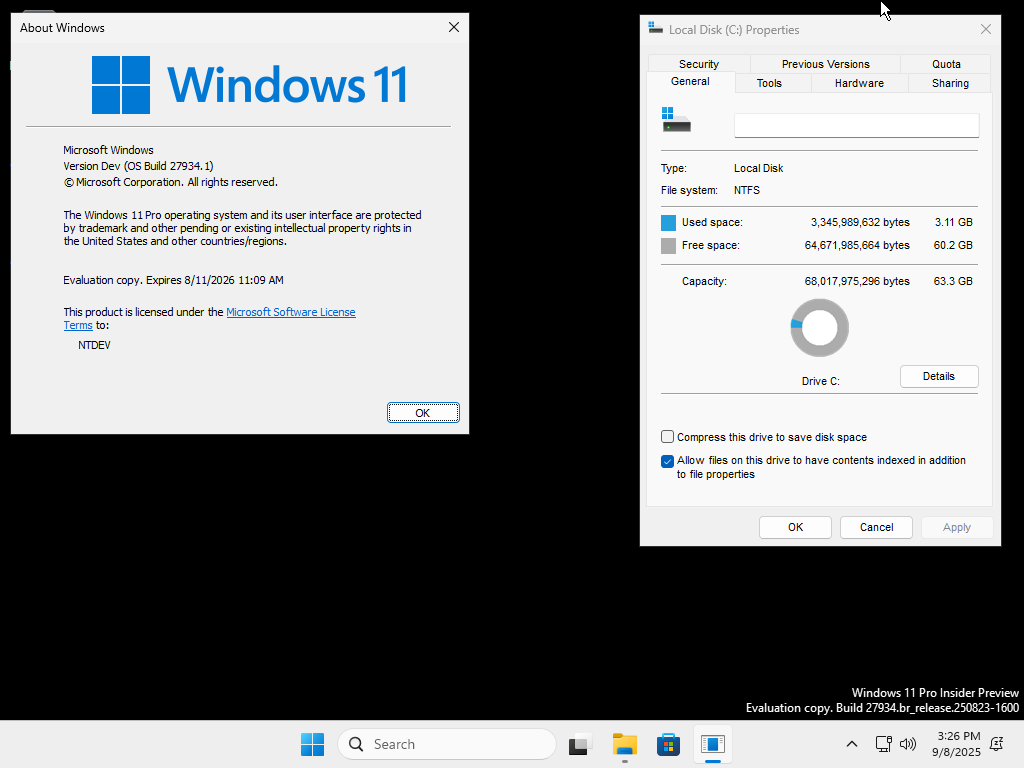The height and width of the screenshot is (768, 1024).
Task: Click the '68,017,975,296 bytes' capacity value
Action: point(857,281)
